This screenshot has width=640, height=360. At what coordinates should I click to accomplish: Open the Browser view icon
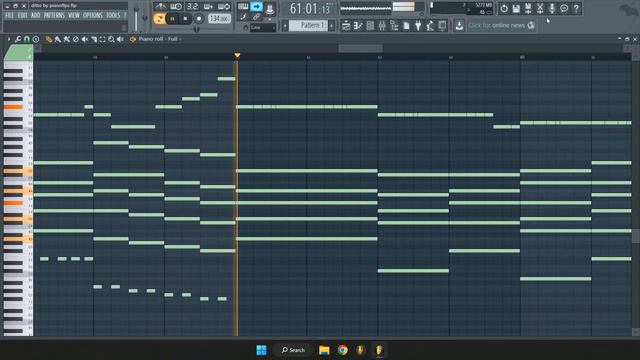coord(394,26)
